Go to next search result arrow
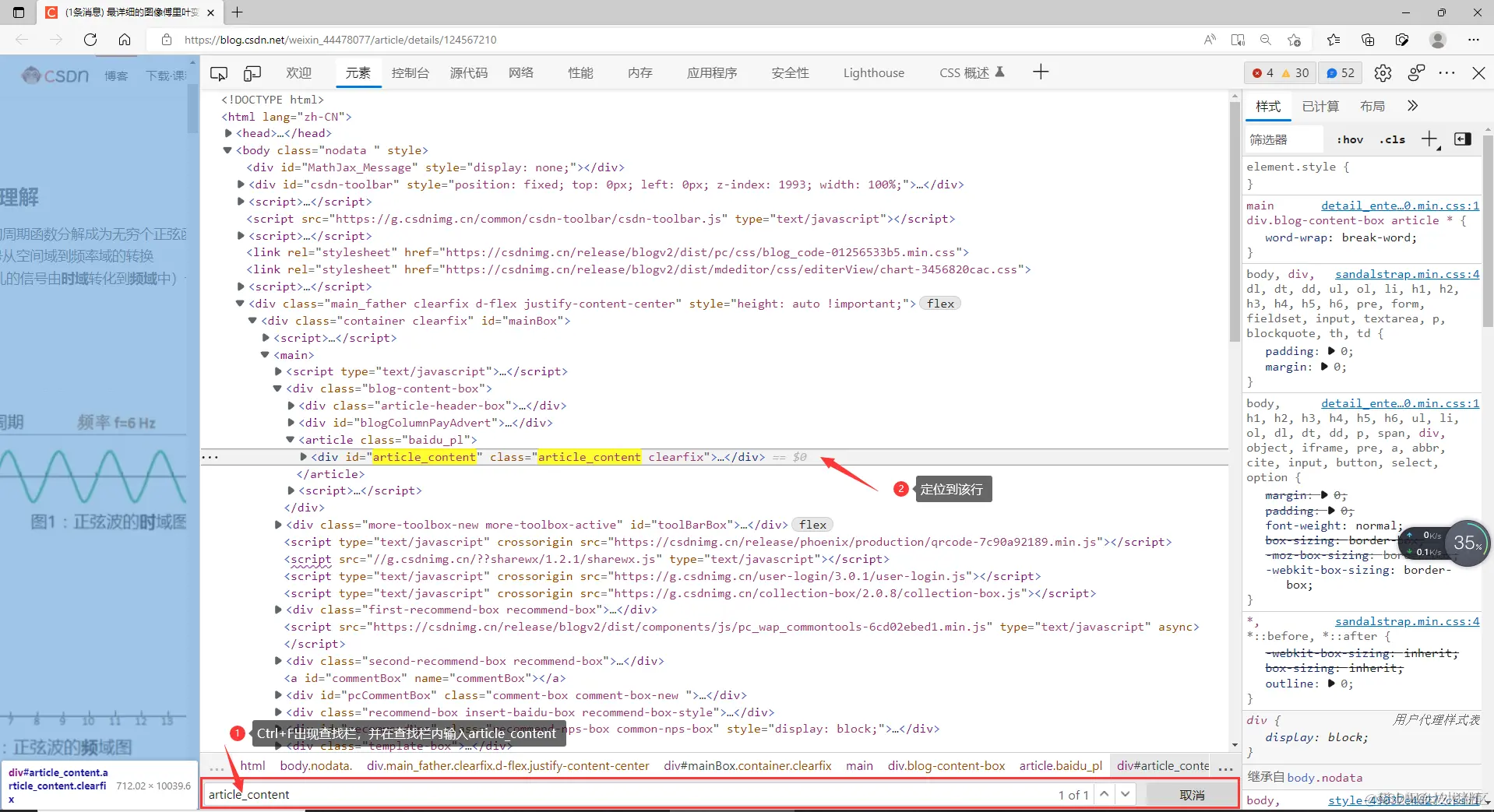This screenshot has width=1494, height=812. pyautogui.click(x=1125, y=794)
